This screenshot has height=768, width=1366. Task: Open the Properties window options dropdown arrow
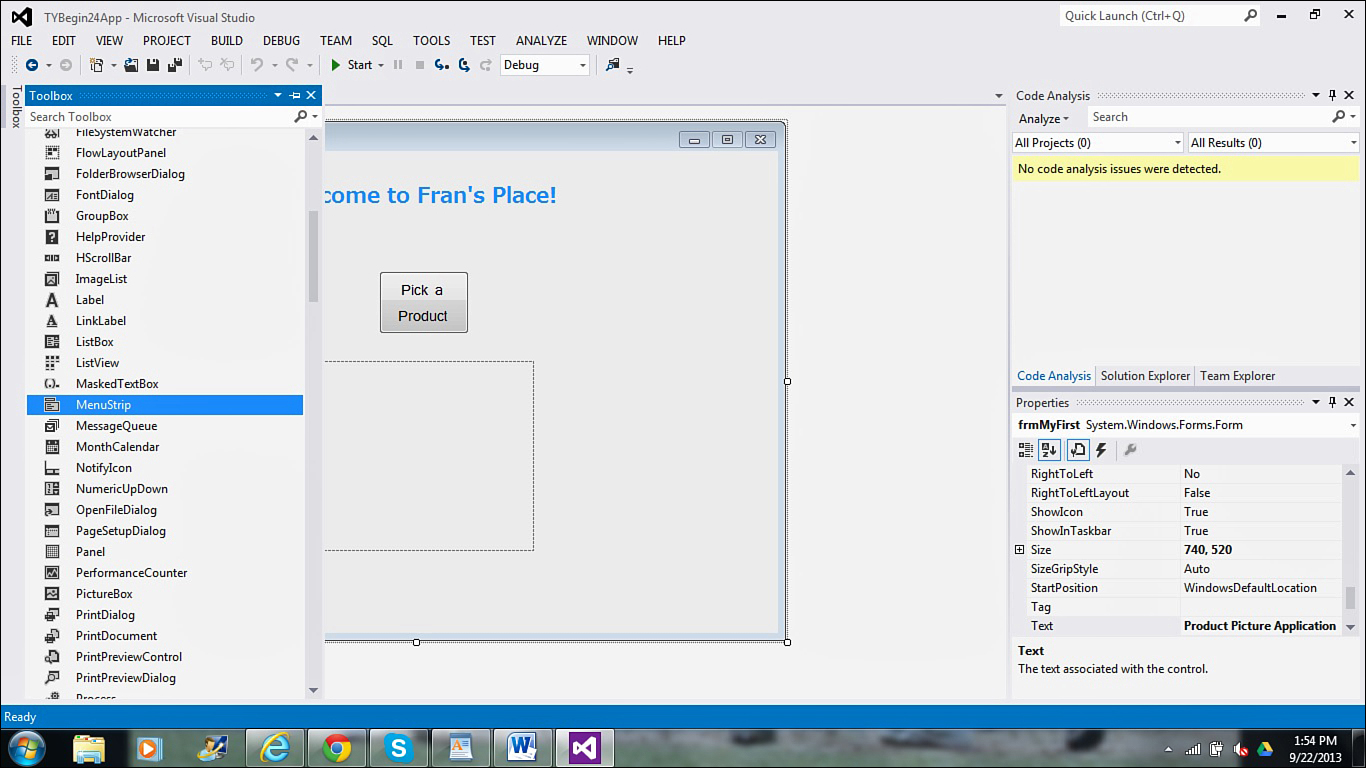click(x=1315, y=402)
